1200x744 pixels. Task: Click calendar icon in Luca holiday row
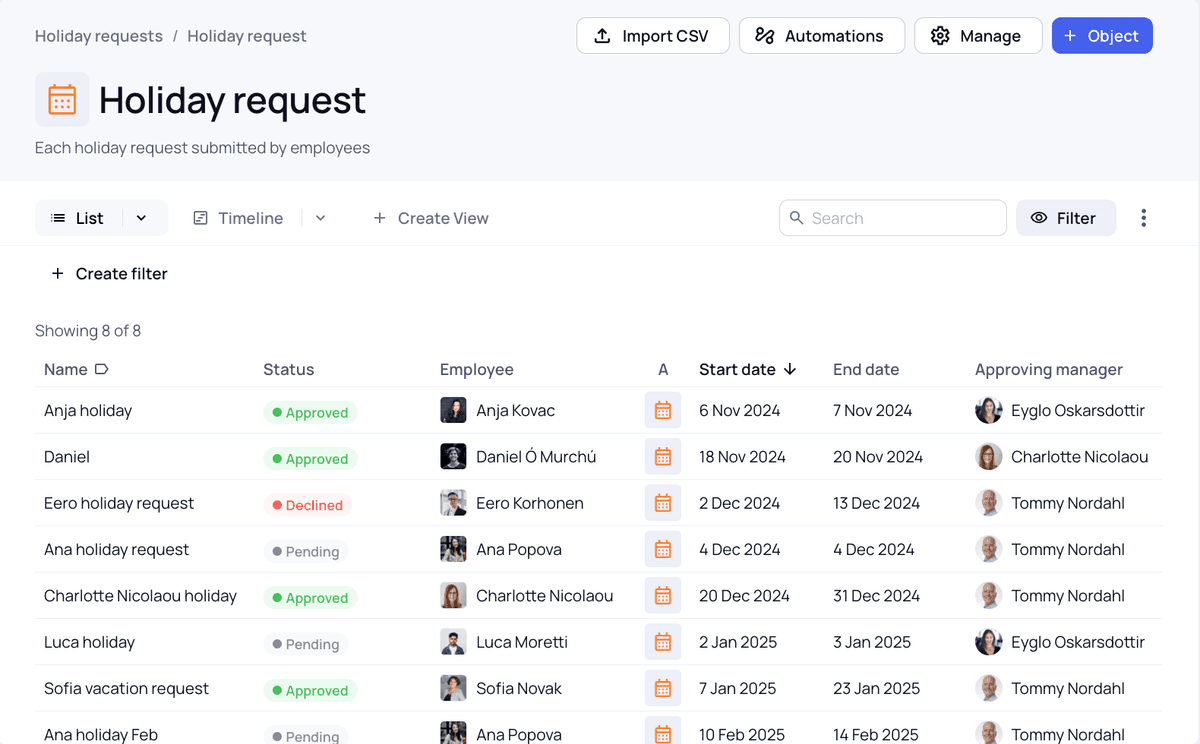(663, 642)
